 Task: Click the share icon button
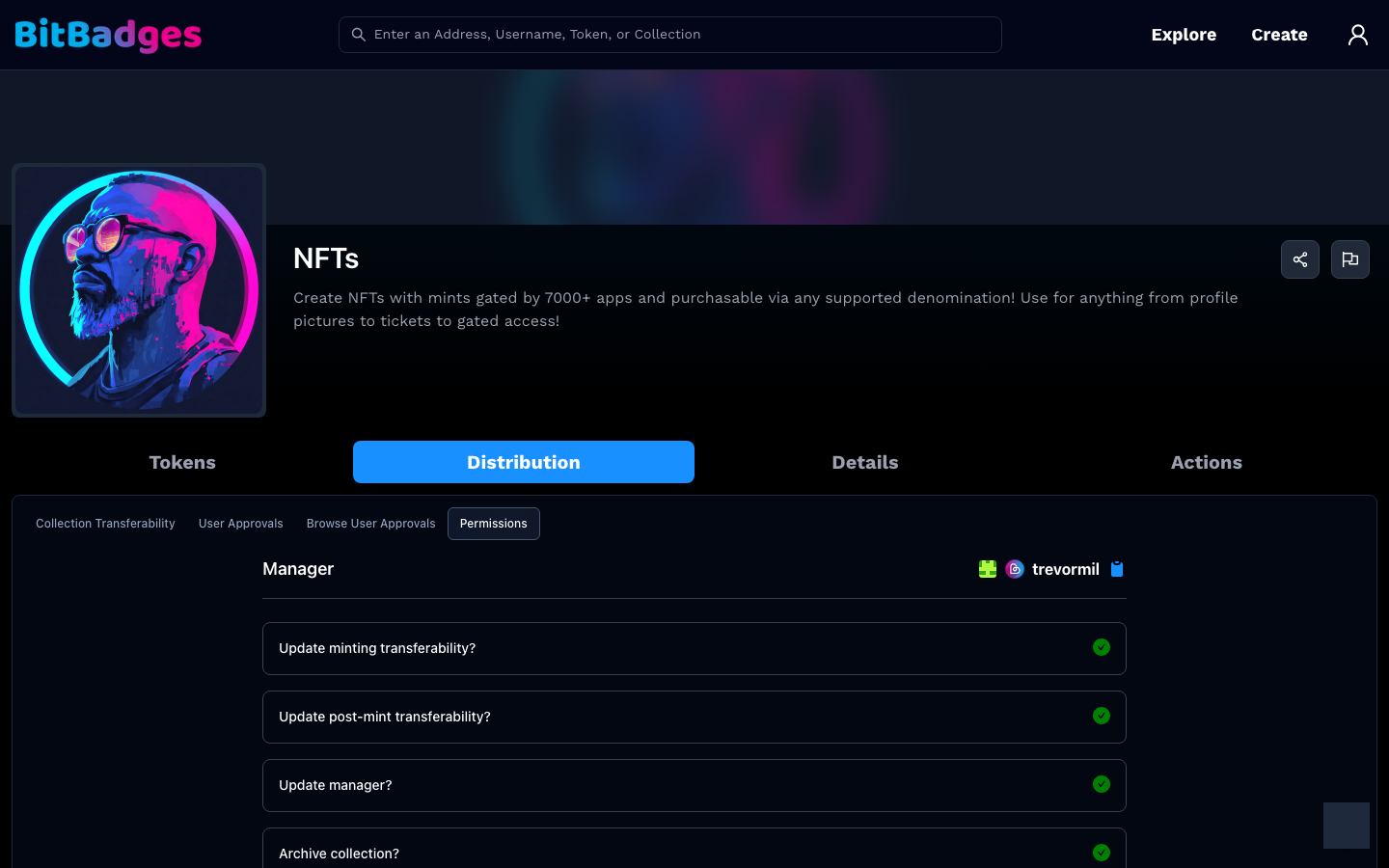tap(1300, 259)
